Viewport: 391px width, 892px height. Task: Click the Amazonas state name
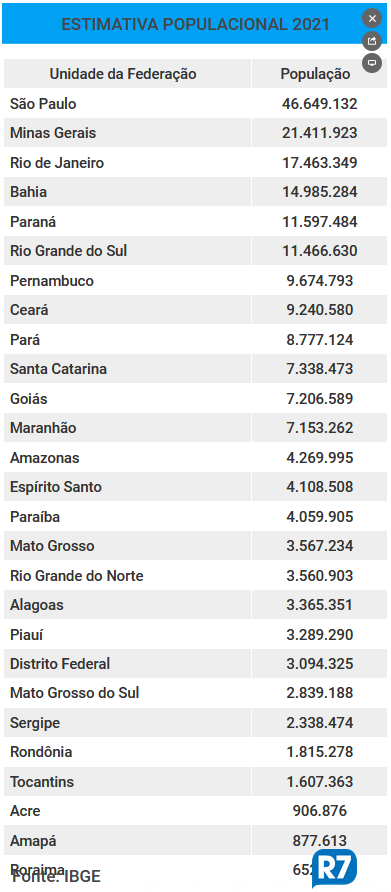pyautogui.click(x=44, y=458)
